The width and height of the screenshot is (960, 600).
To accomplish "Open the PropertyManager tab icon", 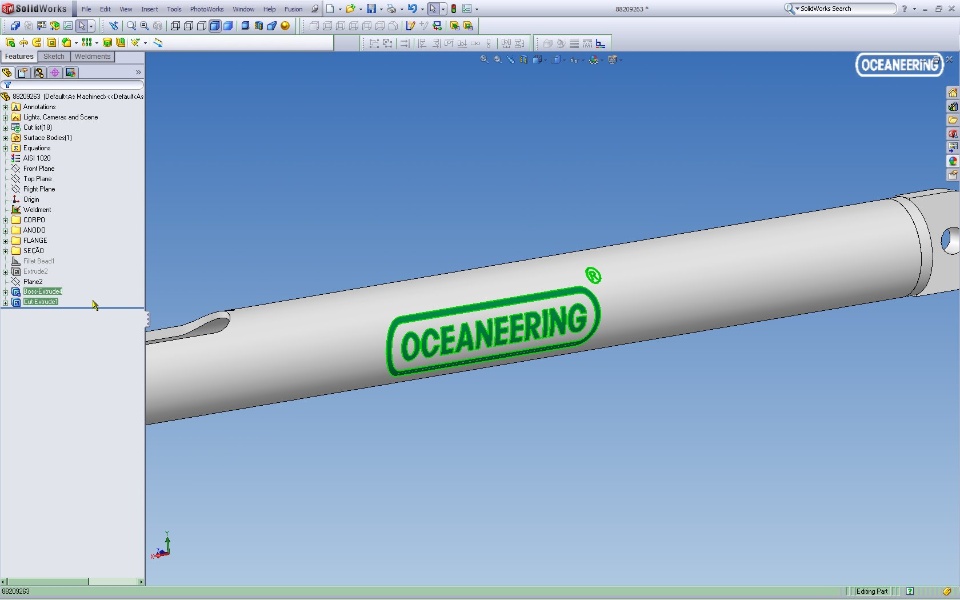I will (x=23, y=72).
